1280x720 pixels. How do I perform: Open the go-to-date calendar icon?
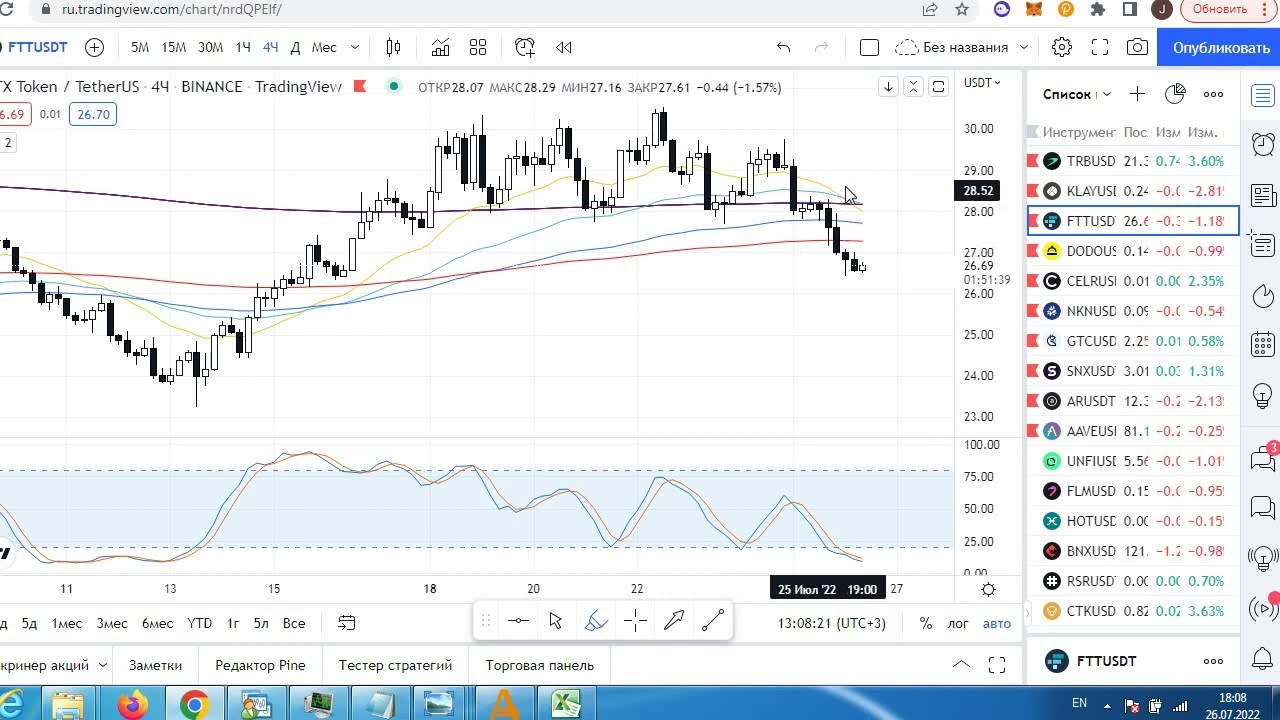[x=347, y=623]
